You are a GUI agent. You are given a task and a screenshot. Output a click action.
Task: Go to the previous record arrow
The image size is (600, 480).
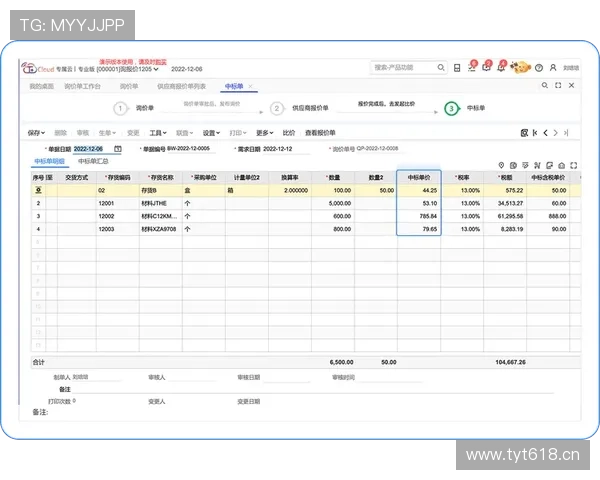pos(545,132)
